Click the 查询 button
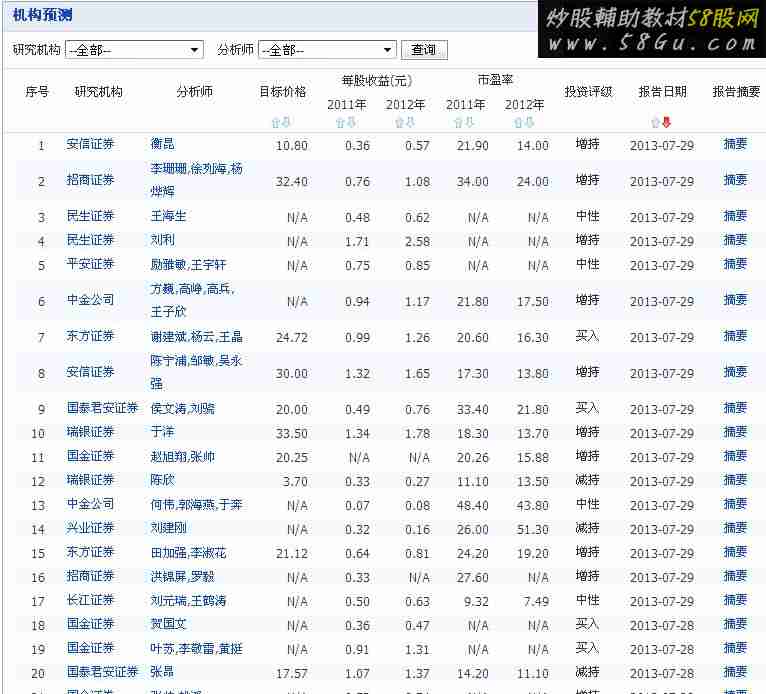Viewport: 766px width, 694px height. pos(424,50)
